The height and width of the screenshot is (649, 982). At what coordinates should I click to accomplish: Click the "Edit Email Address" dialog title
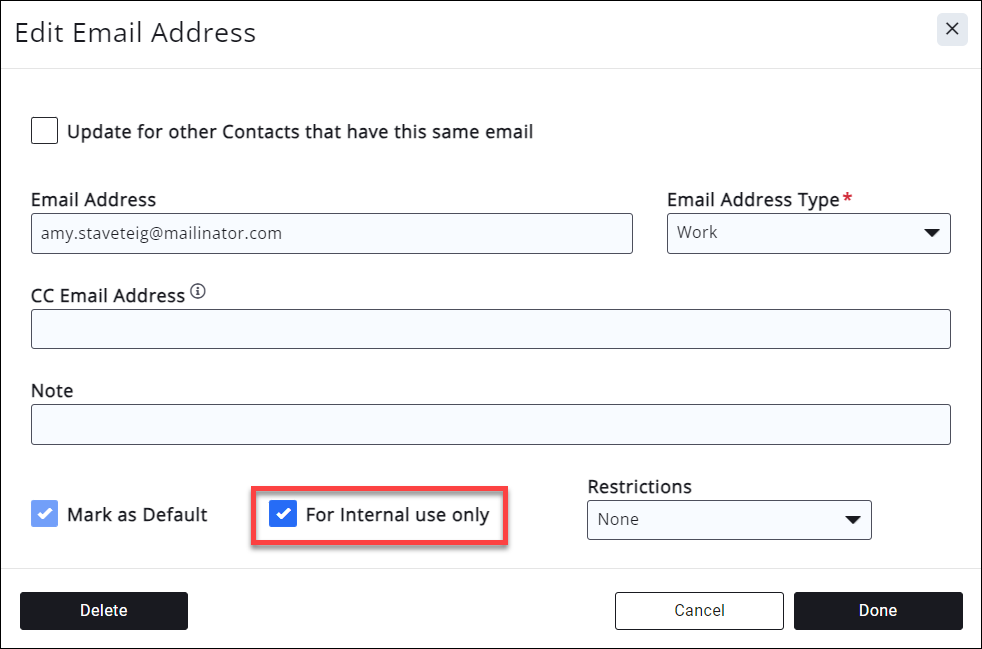click(x=135, y=33)
